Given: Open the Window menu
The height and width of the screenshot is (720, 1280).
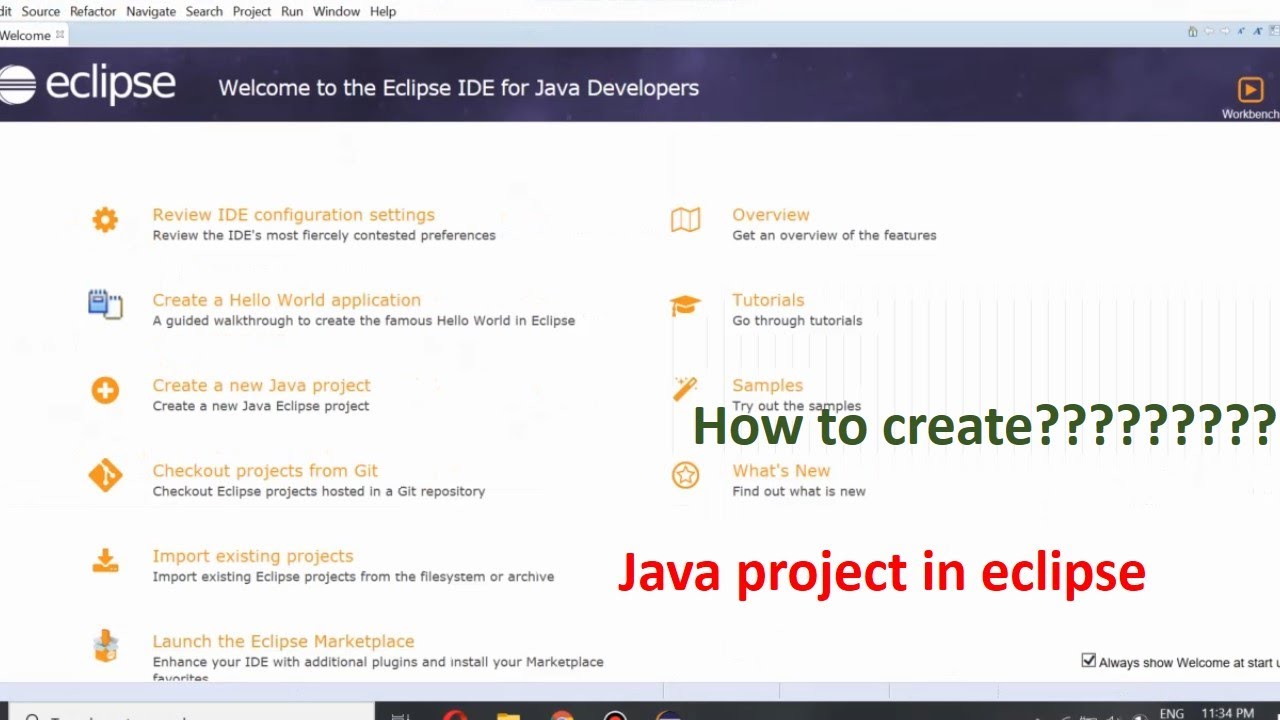Looking at the screenshot, I should (336, 11).
